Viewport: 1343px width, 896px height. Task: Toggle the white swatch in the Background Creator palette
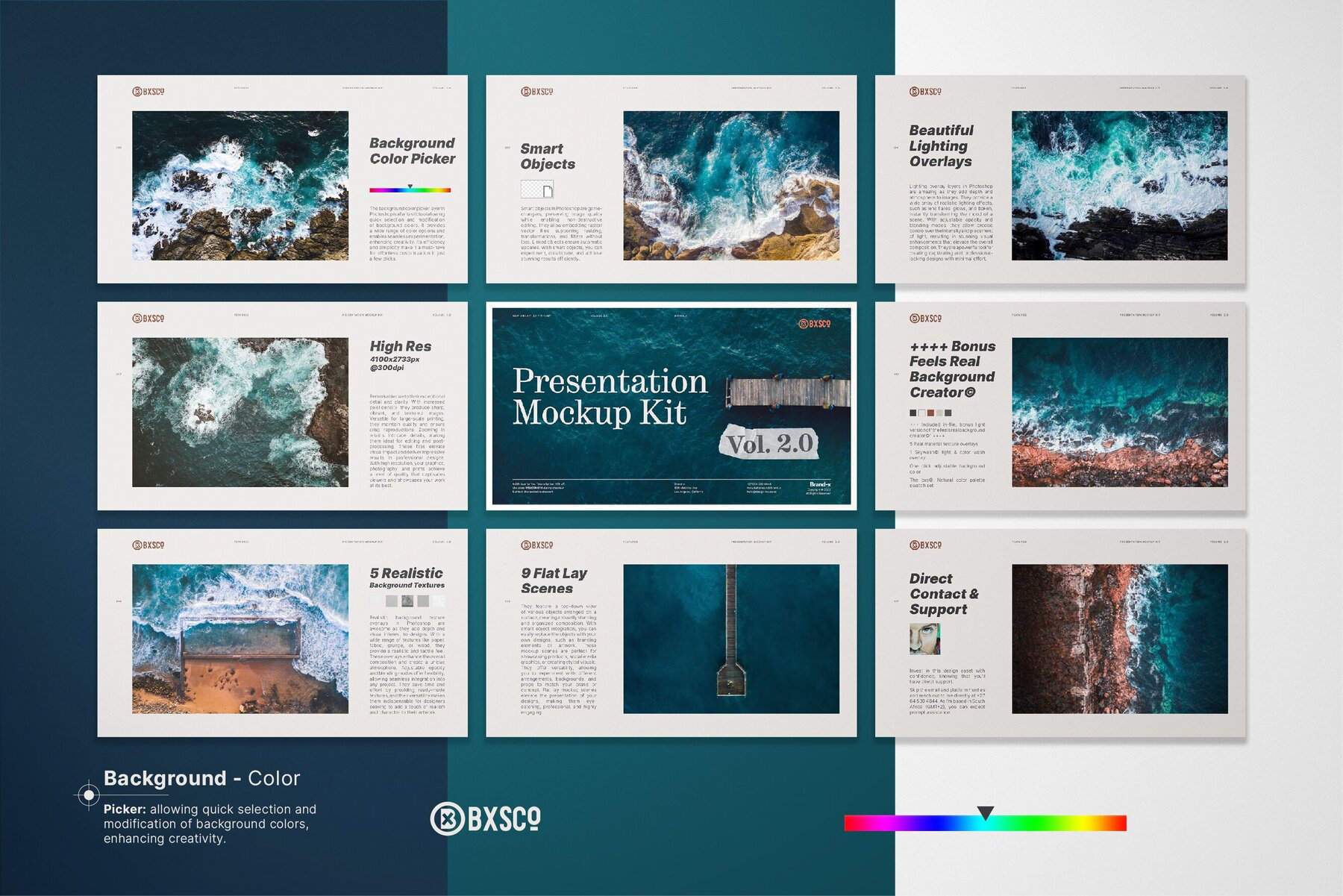(x=921, y=413)
